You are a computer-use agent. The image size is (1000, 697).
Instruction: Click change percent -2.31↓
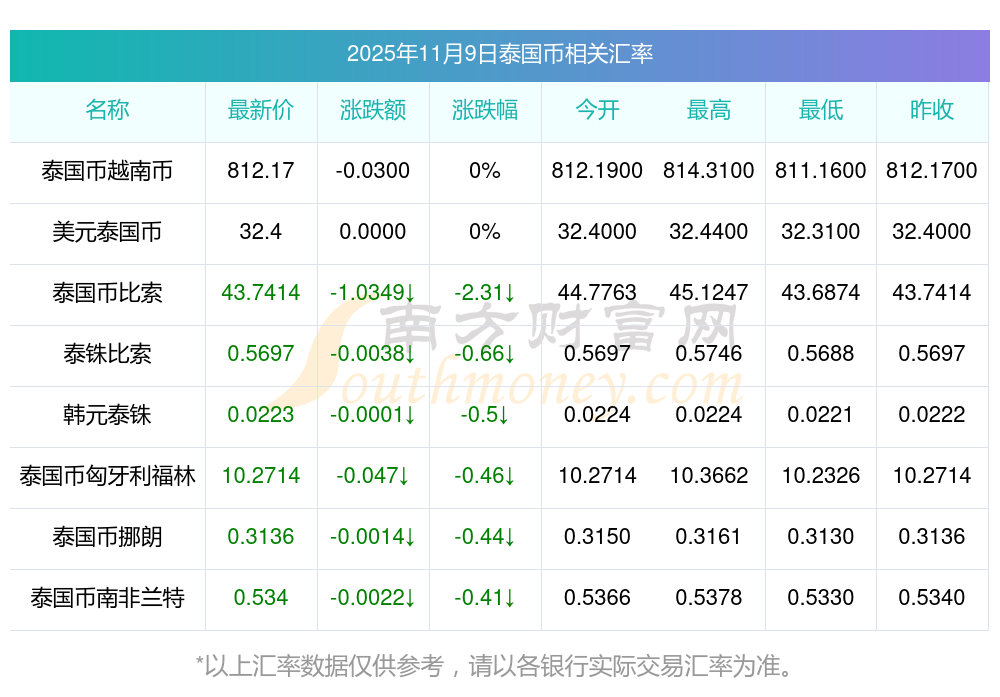click(485, 293)
